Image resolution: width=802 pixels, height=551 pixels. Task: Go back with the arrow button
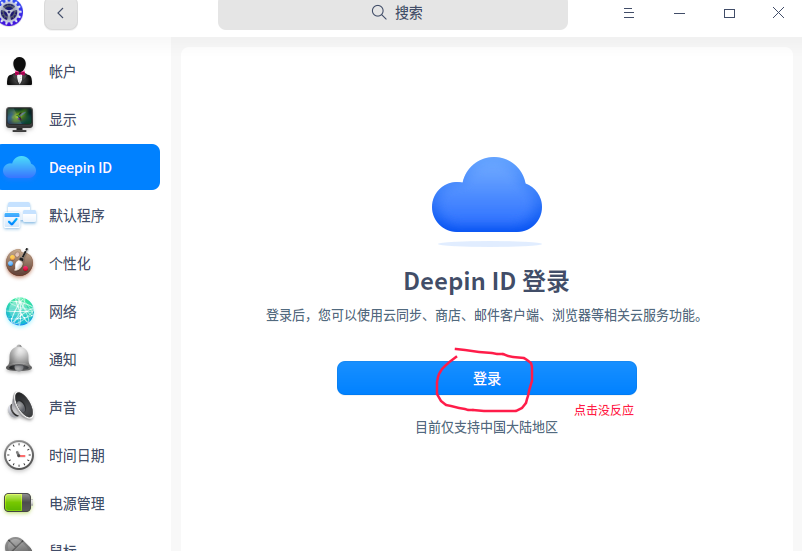[x=61, y=13]
